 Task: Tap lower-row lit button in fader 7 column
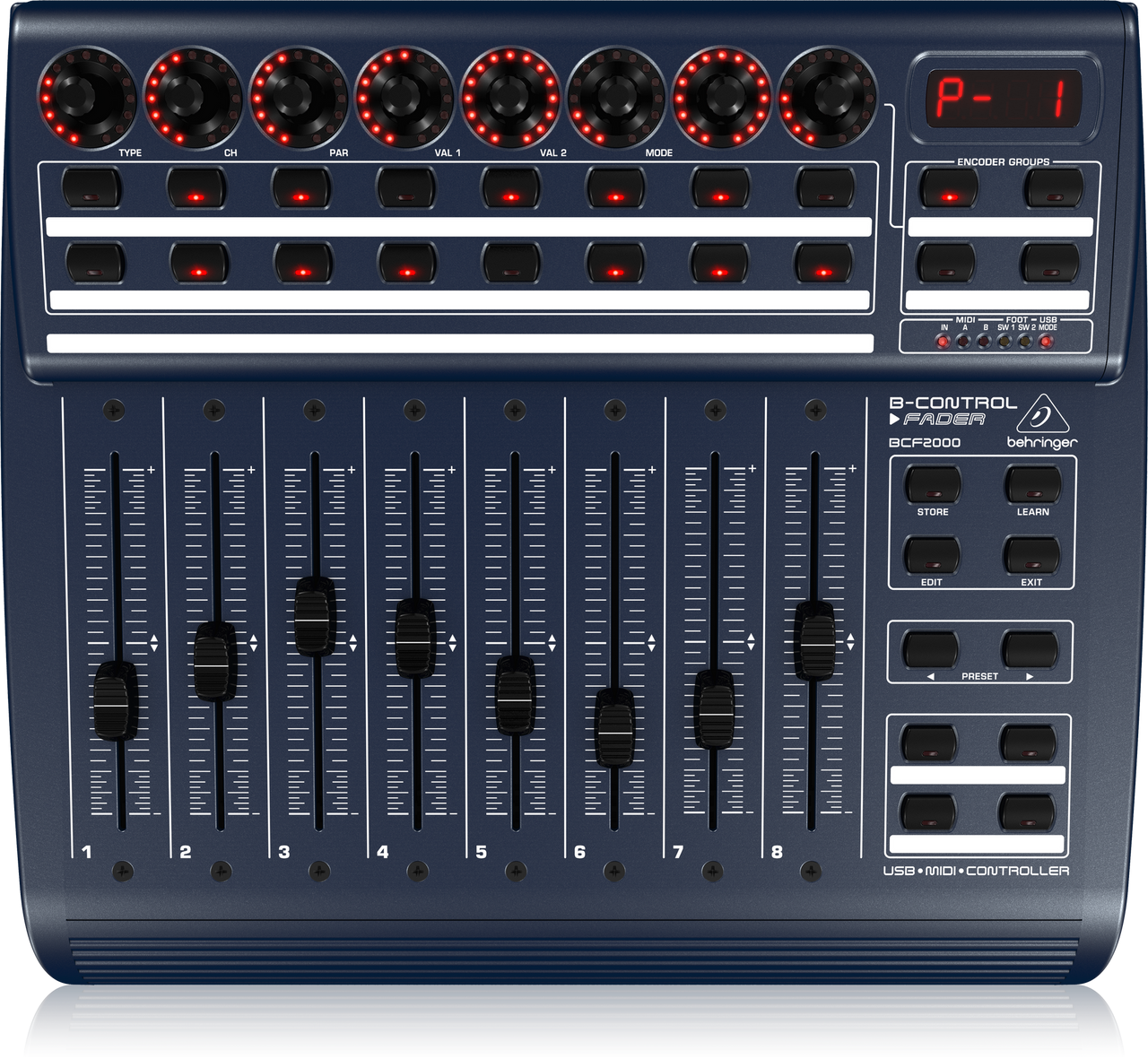pos(719,264)
